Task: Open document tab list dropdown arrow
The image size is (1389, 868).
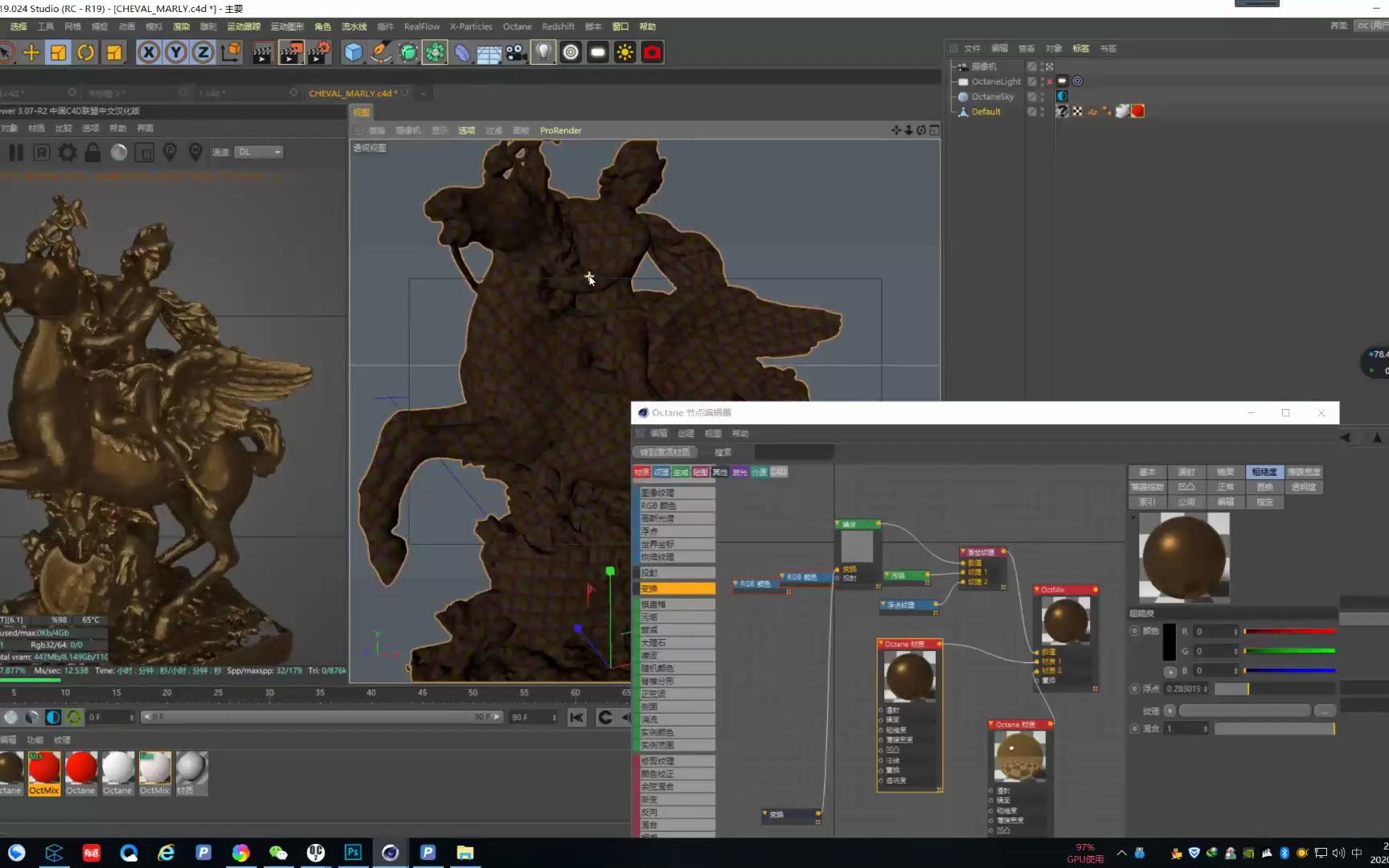Action: (x=424, y=94)
